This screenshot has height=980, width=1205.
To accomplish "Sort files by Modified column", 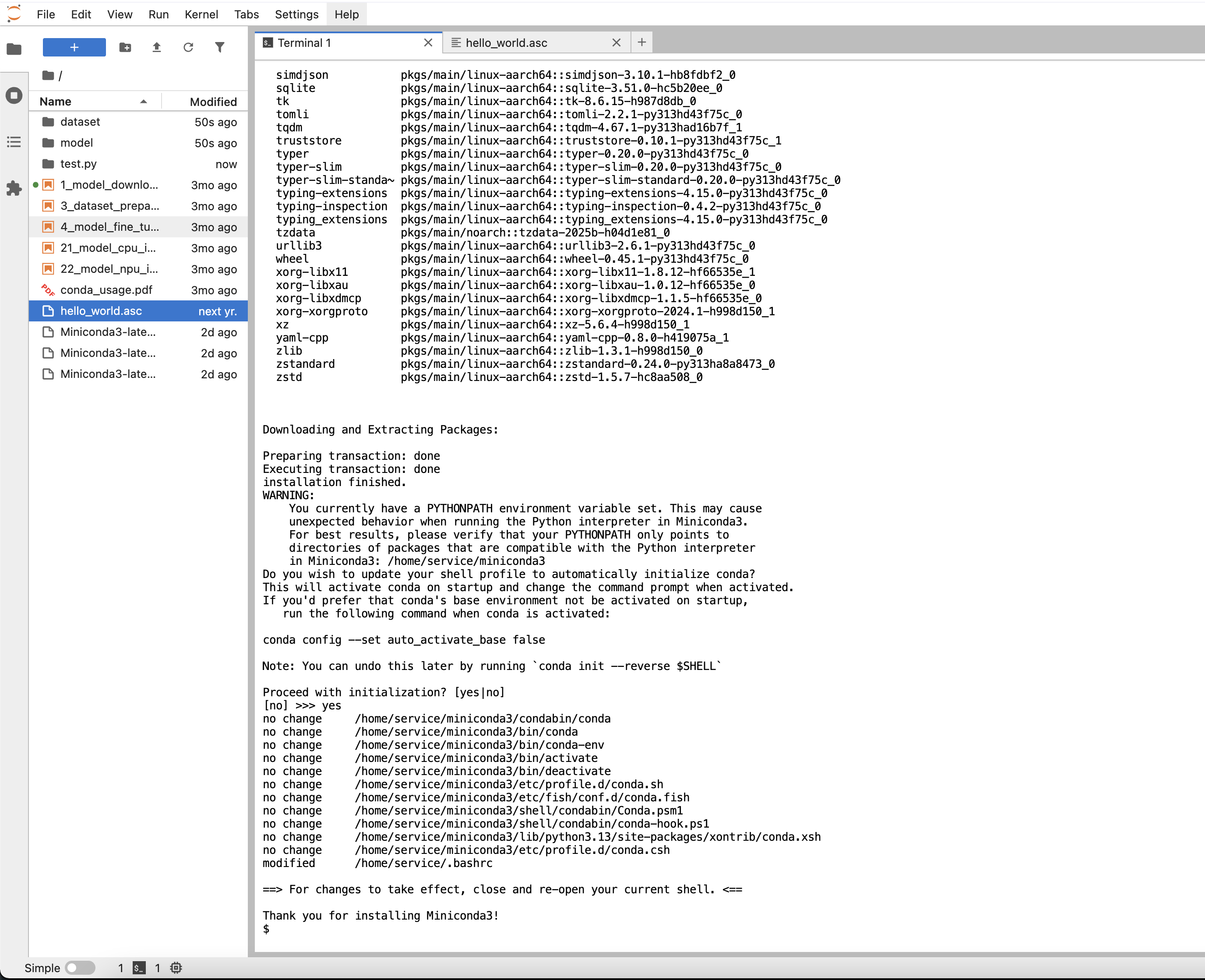I will click(213, 102).
